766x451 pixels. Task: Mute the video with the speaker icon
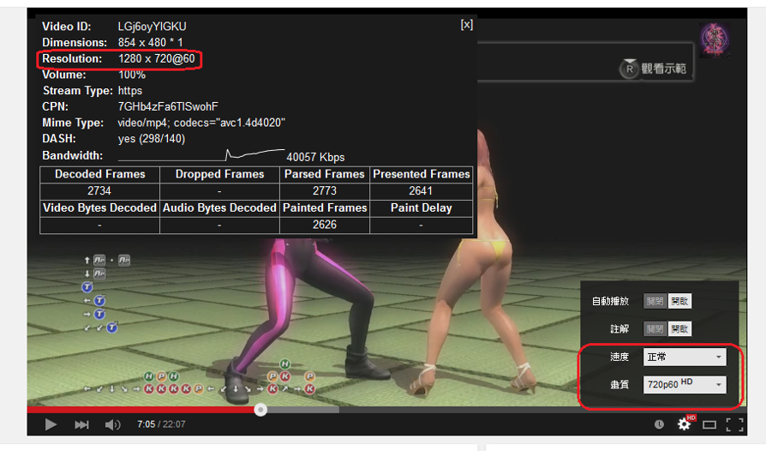point(112,425)
